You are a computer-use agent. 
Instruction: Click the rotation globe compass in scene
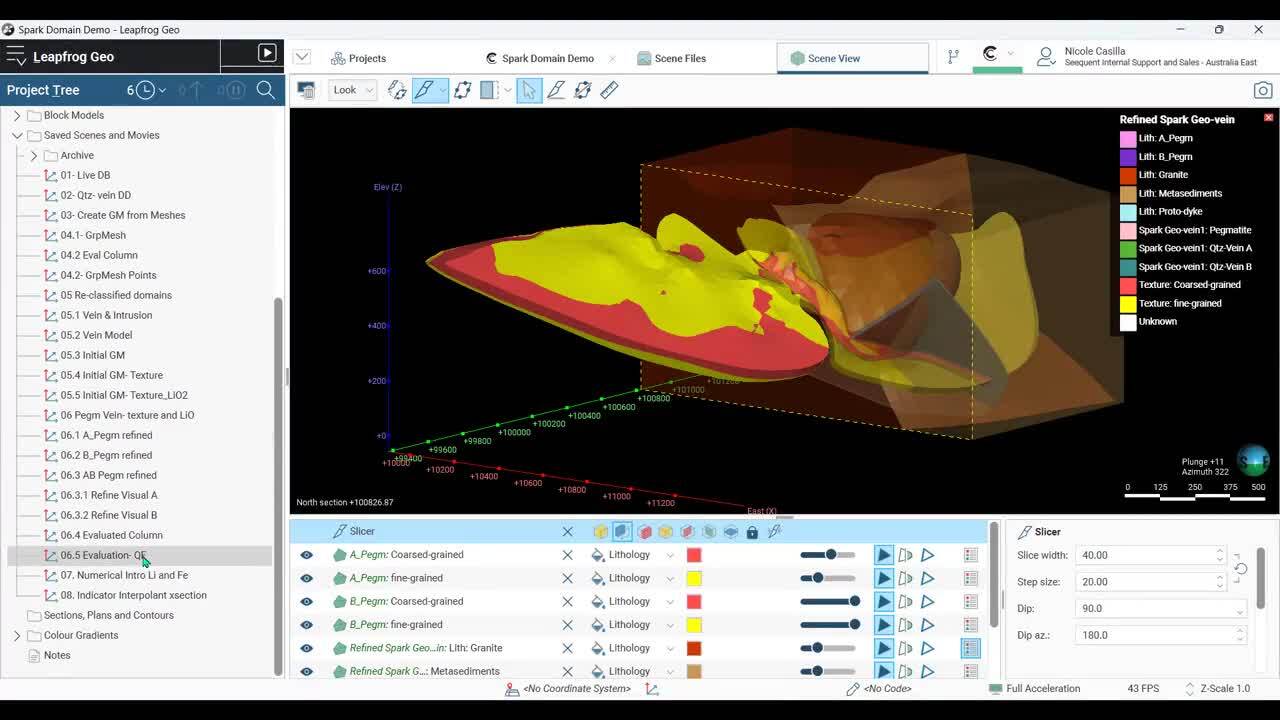(x=1253, y=460)
